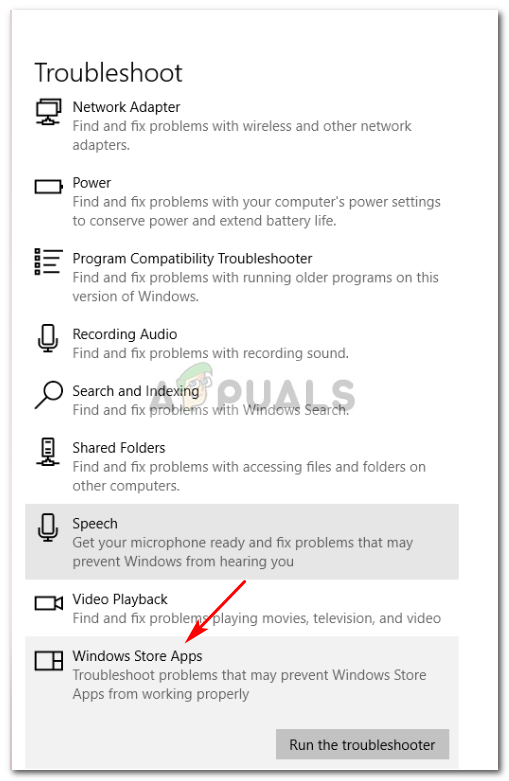The height and width of the screenshot is (781, 509).
Task: Expand the Network Adapter troubleshooter entry
Action: pos(242,126)
